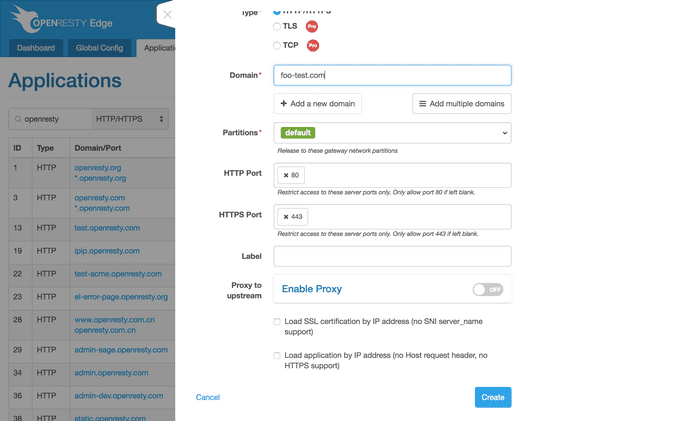Check Load SSL certification by IP address

tap(277, 321)
